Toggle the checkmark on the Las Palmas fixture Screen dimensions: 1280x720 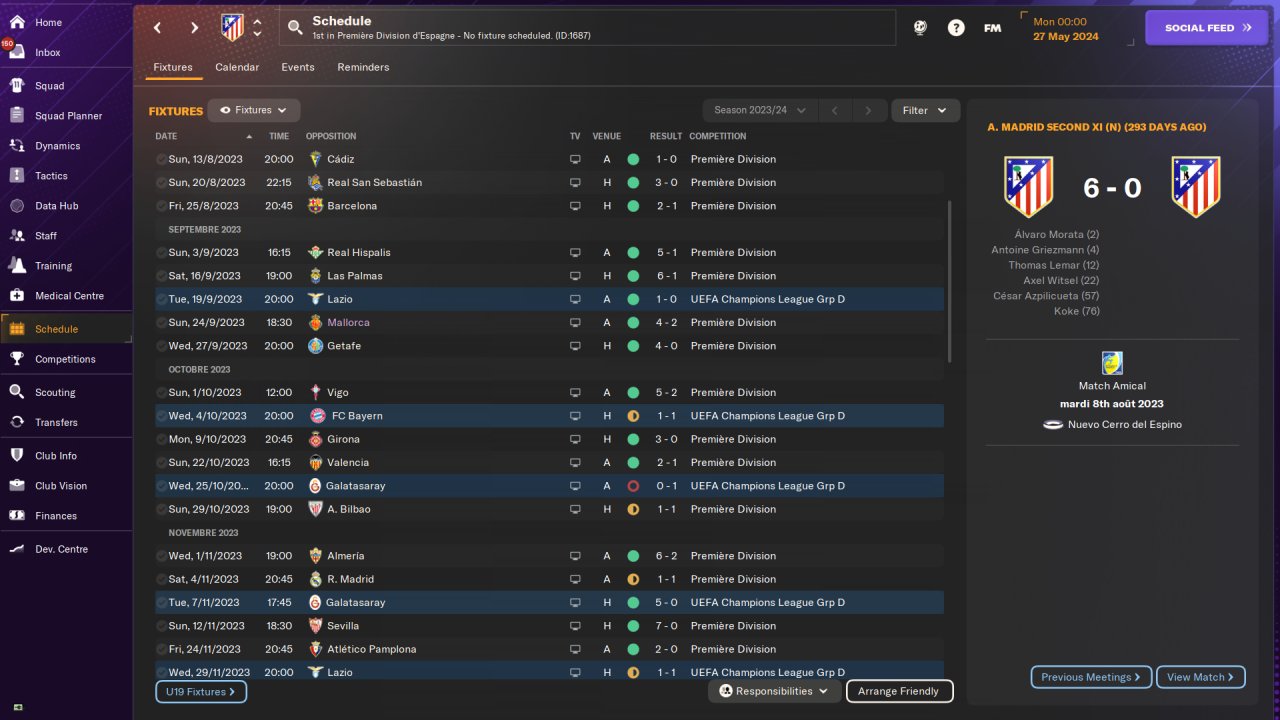161,276
